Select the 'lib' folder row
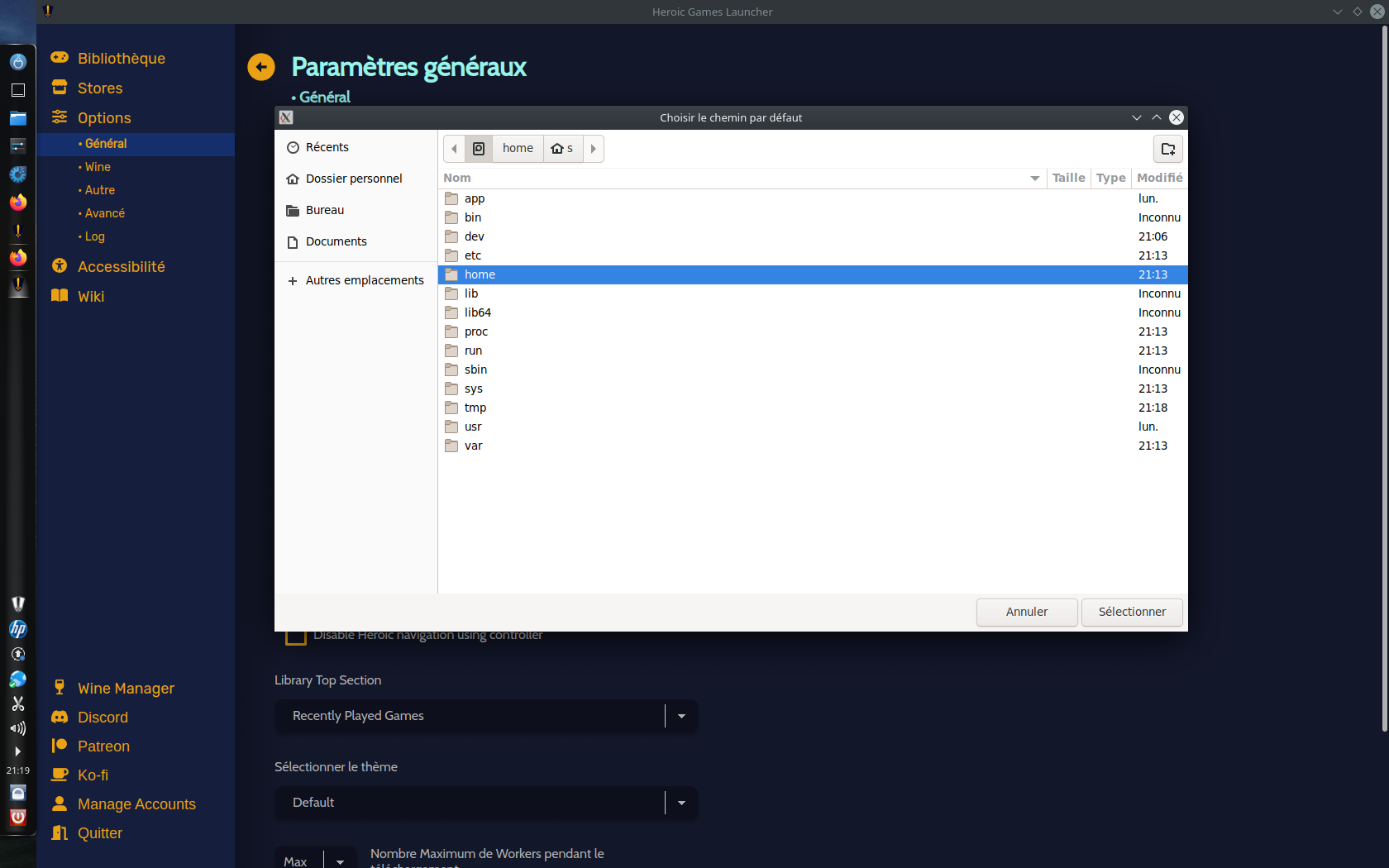This screenshot has height=868, width=1389. point(813,293)
